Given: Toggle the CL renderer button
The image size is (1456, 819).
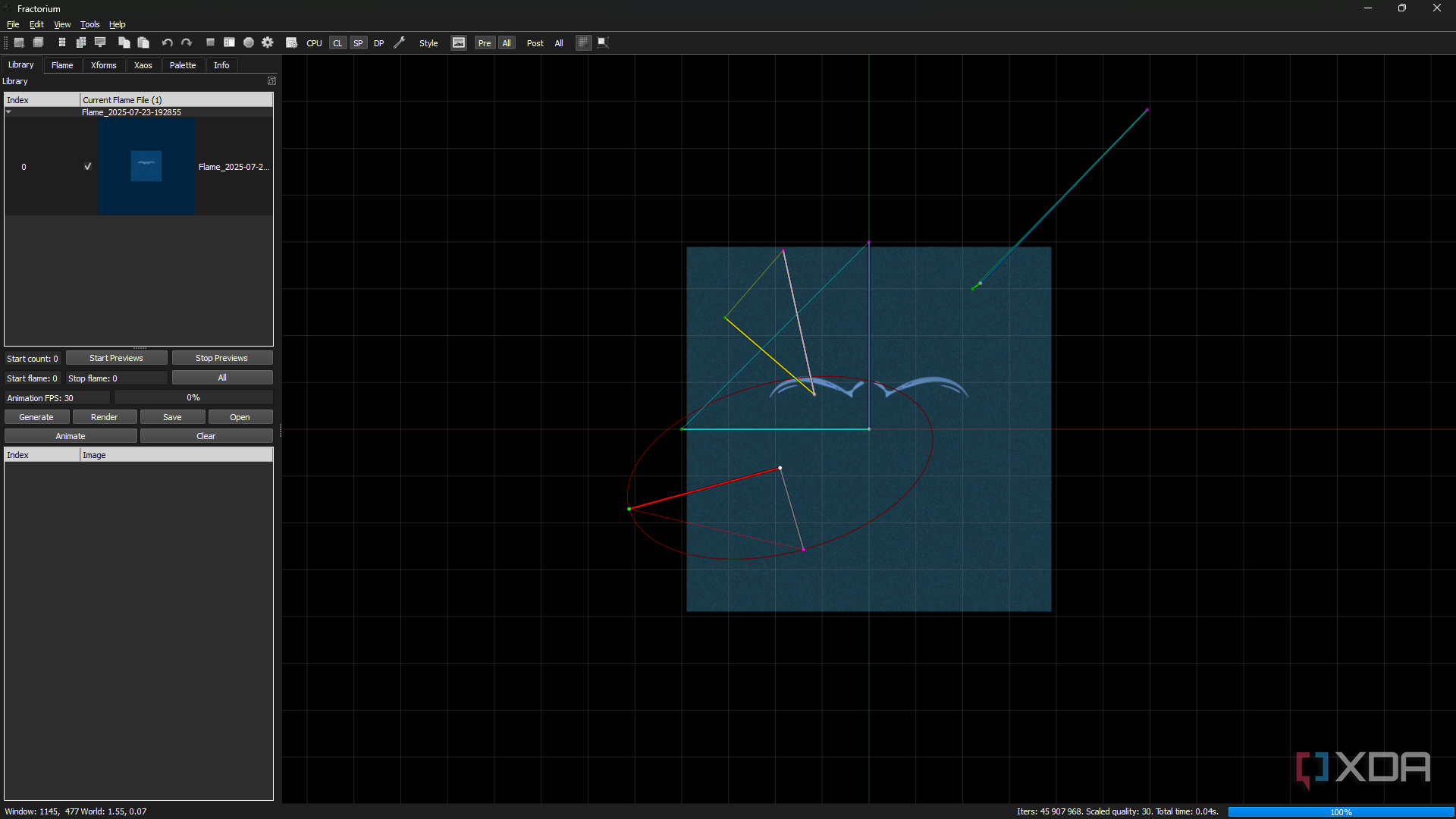Looking at the screenshot, I should tap(337, 43).
